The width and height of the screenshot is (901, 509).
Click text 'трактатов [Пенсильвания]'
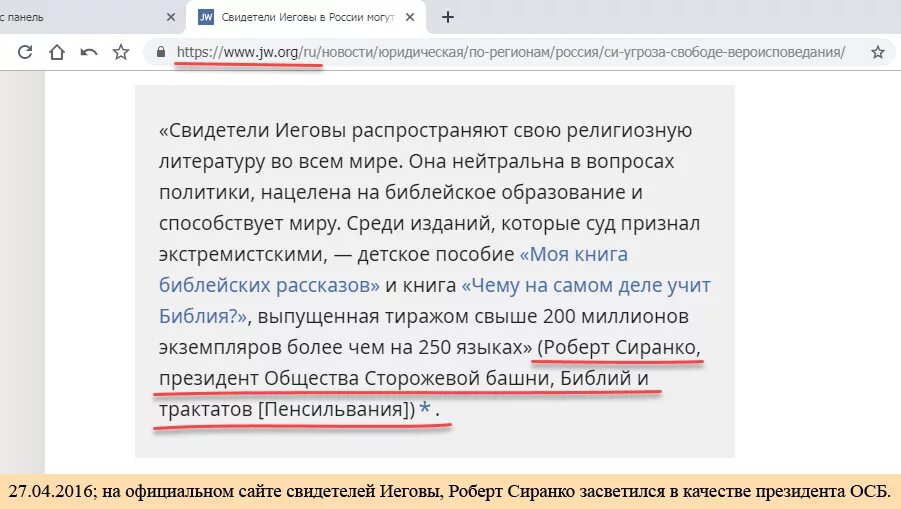[284, 410]
